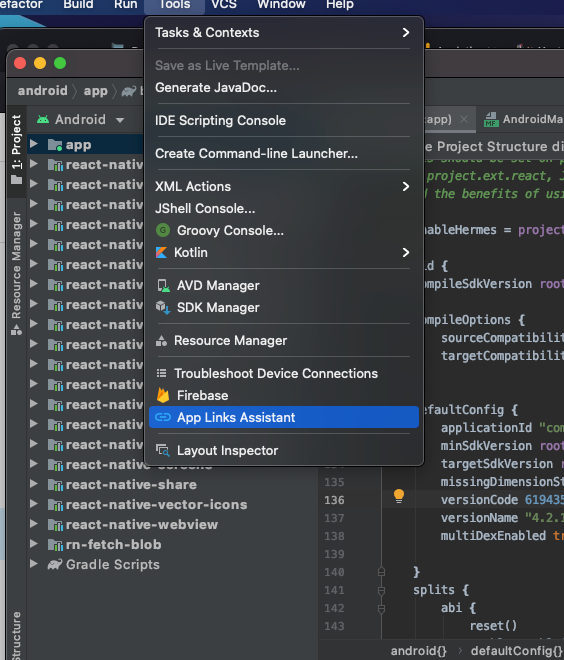The image size is (564, 660).
Task: Open IDE Scripting Console
Action: (x=284, y=120)
